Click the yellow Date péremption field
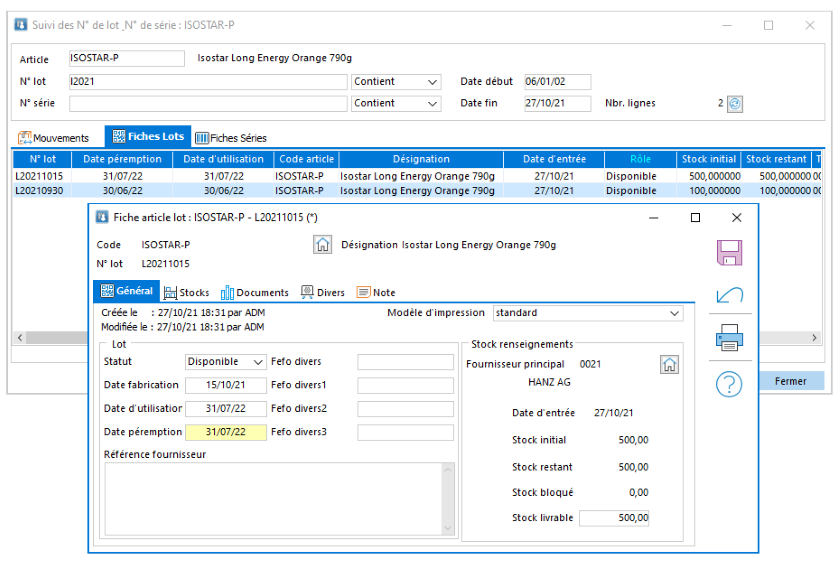The image size is (840, 561). tap(226, 432)
